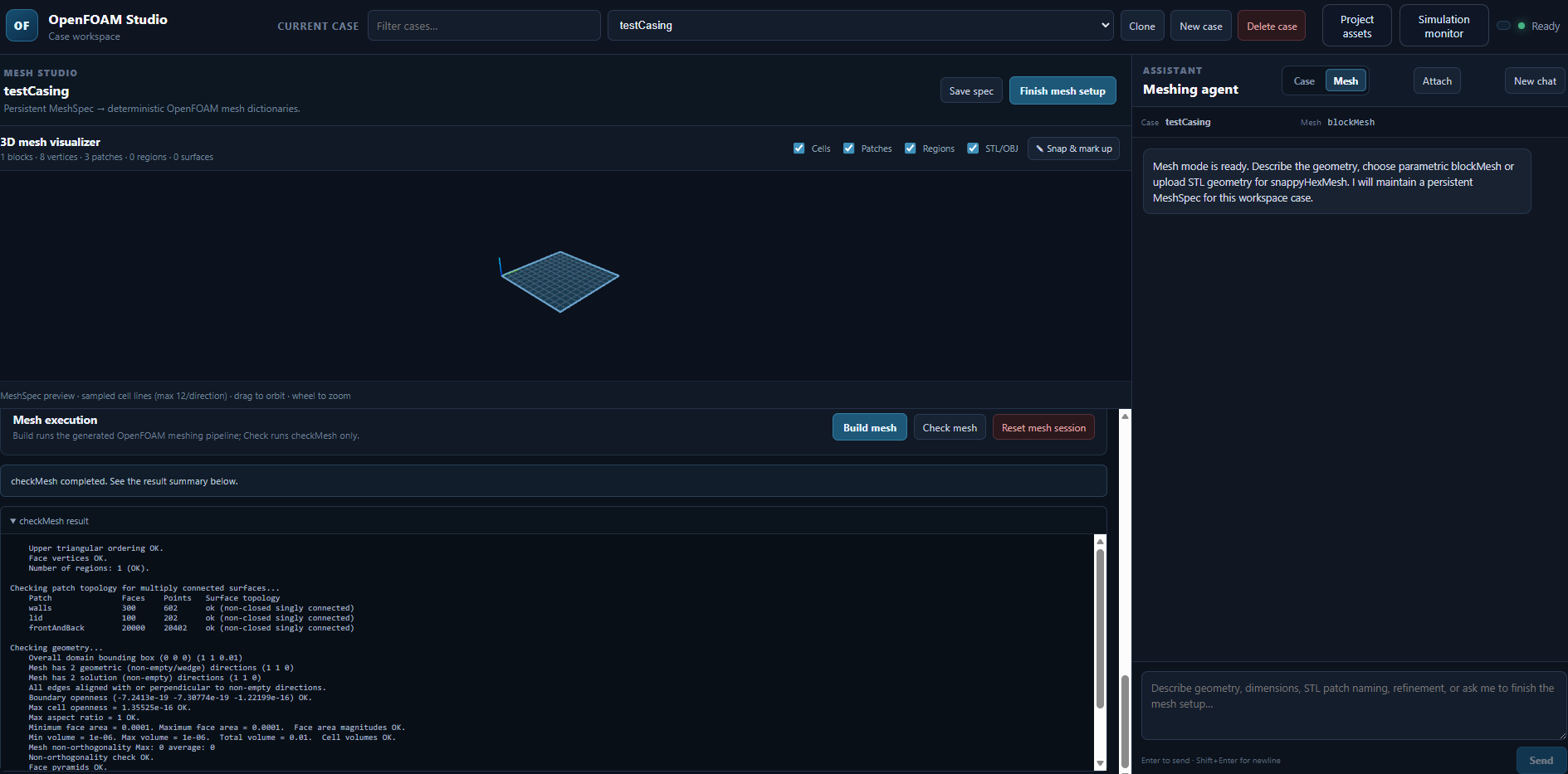Toggle the STL/OBJ checkbox

tap(973, 148)
